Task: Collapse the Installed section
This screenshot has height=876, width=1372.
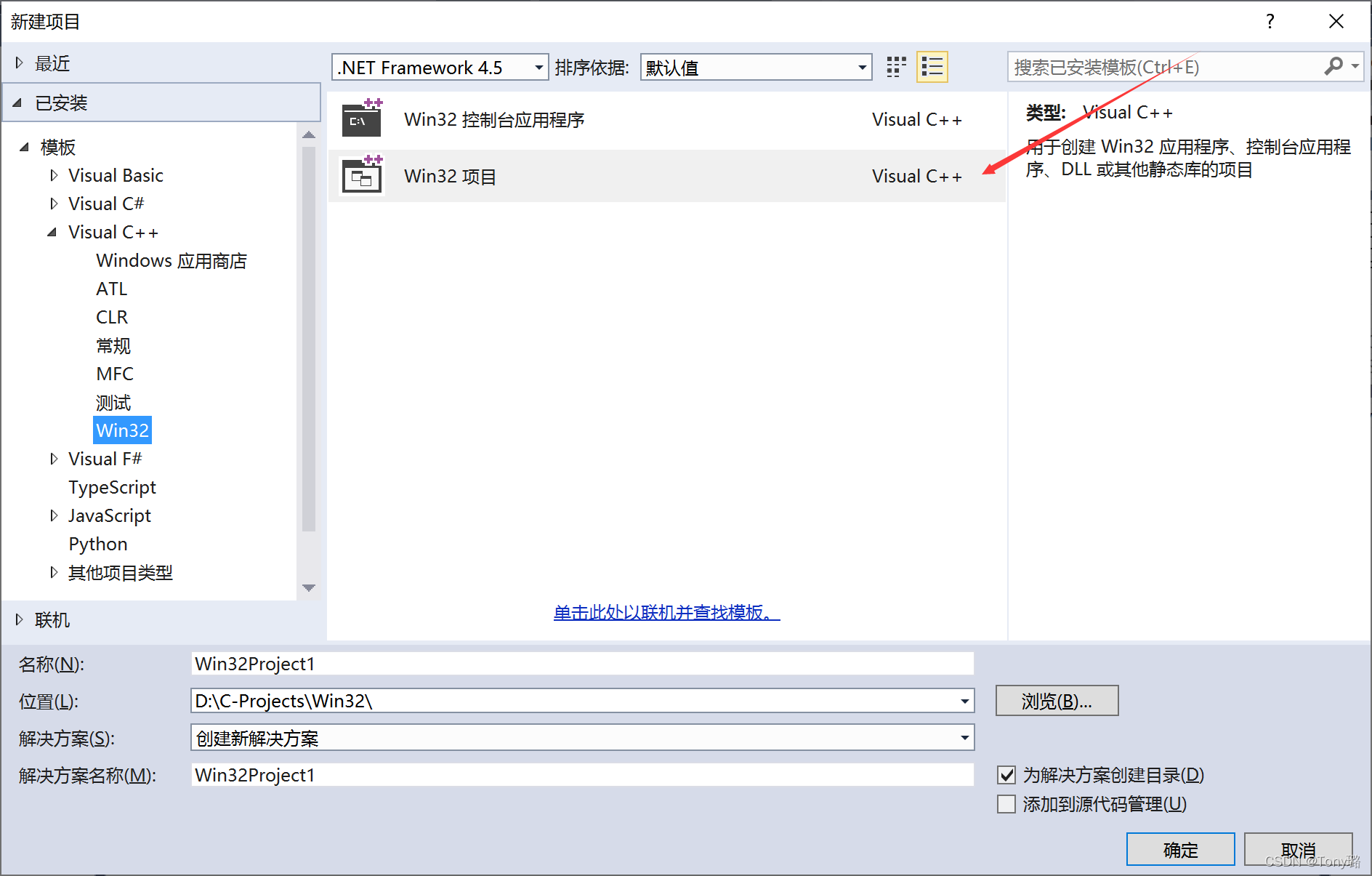Action: tap(17, 103)
